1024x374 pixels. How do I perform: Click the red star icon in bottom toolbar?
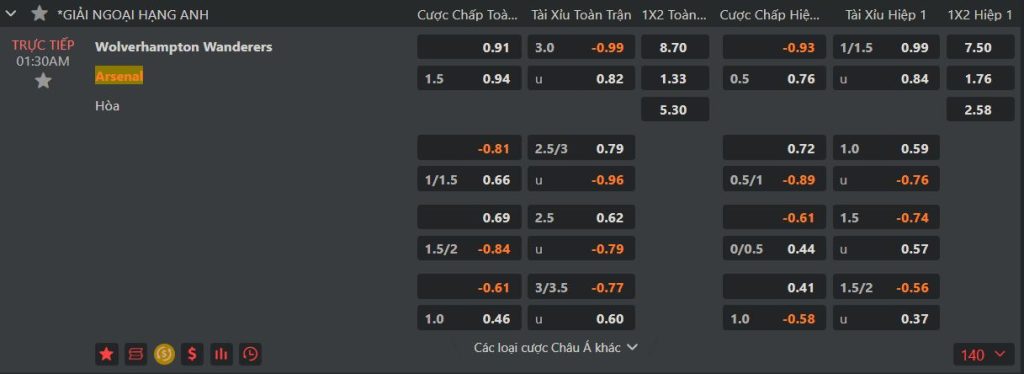106,354
